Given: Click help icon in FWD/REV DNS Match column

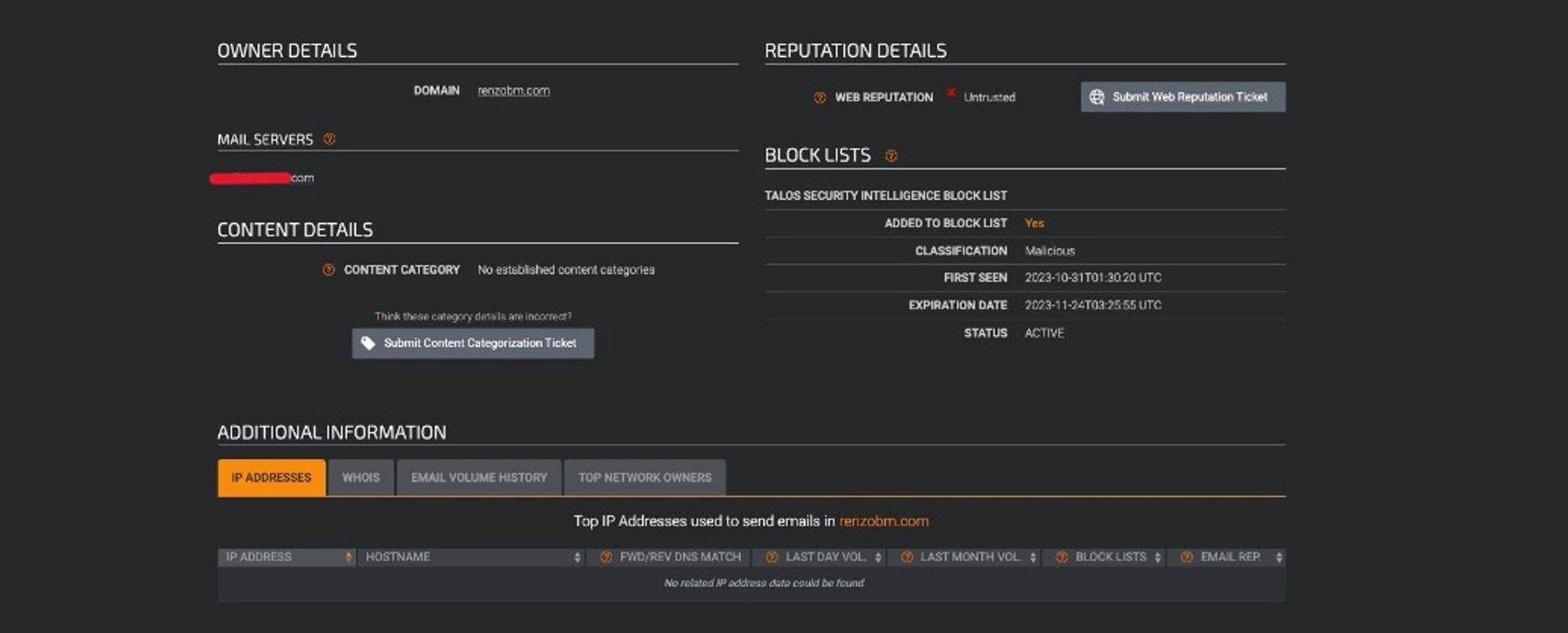Looking at the screenshot, I should (605, 558).
